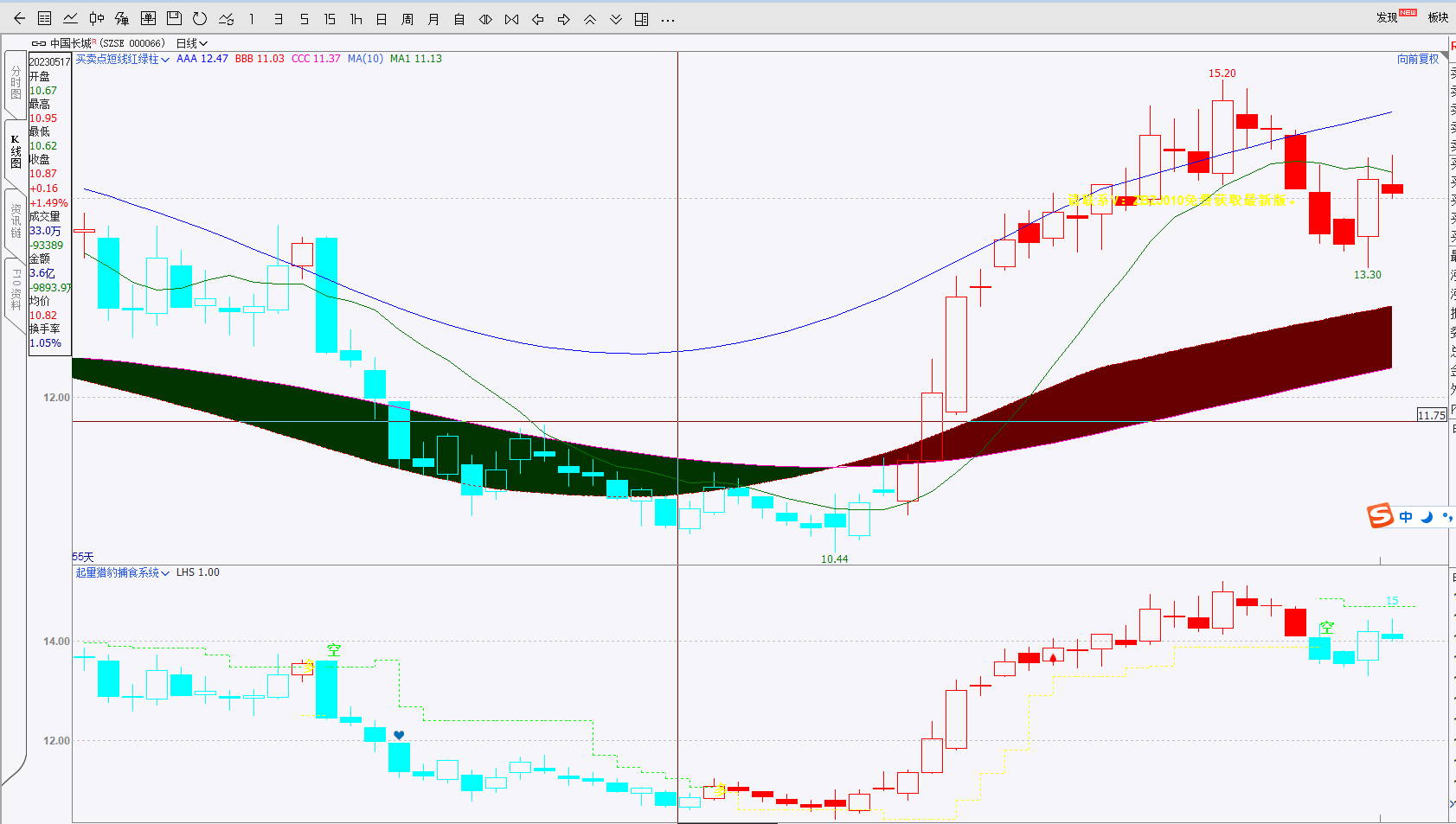Click the 11.75 crosshair price tag

click(1432, 415)
